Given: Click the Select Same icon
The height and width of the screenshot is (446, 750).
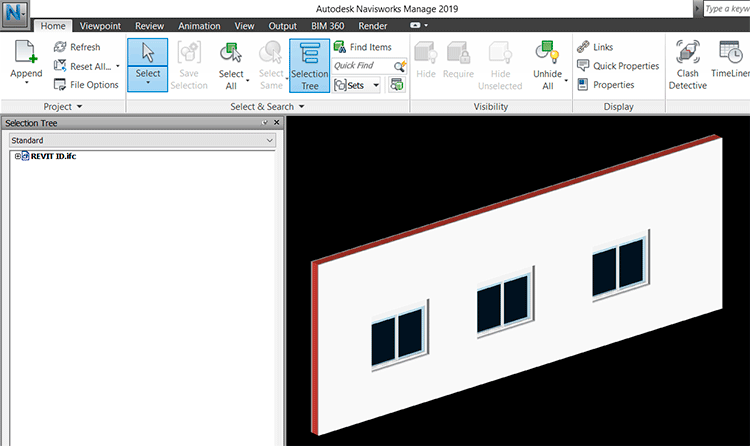Looking at the screenshot, I should point(271,52).
